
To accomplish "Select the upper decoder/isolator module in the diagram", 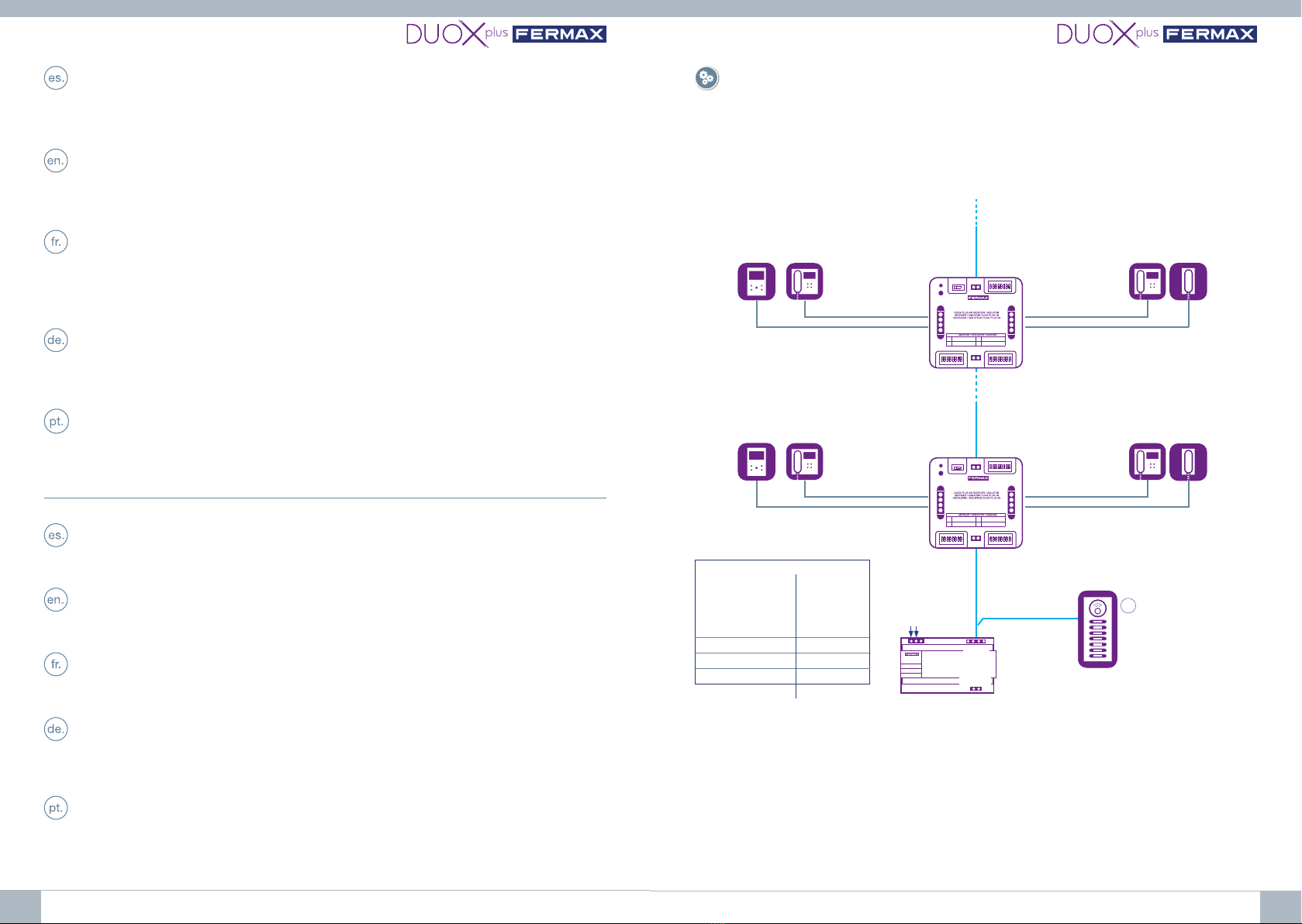I will click(x=976, y=322).
